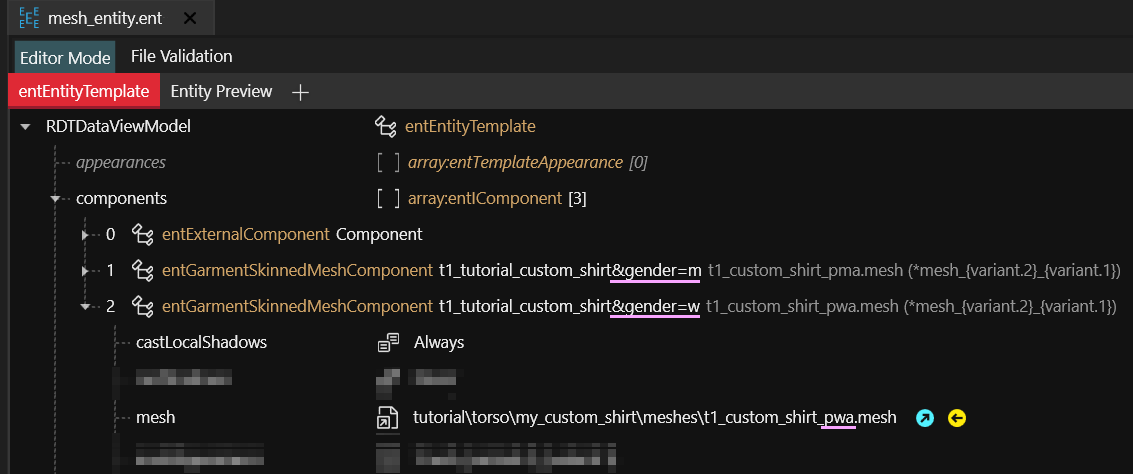Switch to the File Validation tab
The width and height of the screenshot is (1133, 474).
tap(181, 56)
